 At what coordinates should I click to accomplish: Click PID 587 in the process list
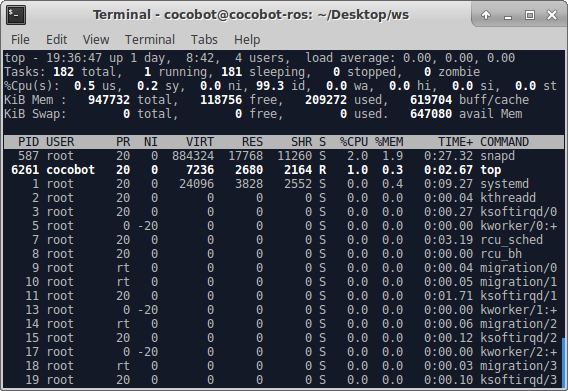tap(28, 156)
